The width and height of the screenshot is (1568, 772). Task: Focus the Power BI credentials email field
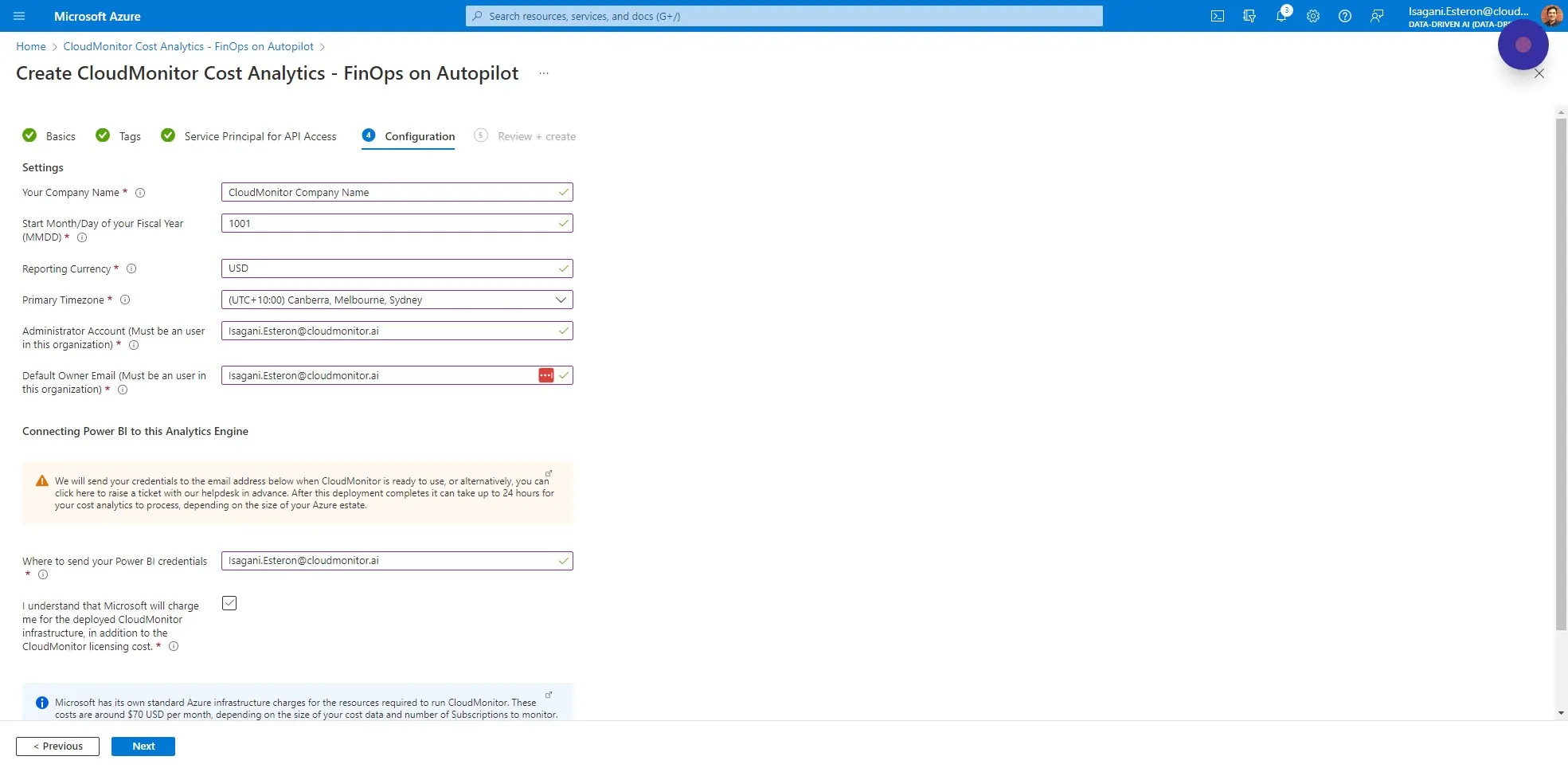point(397,561)
